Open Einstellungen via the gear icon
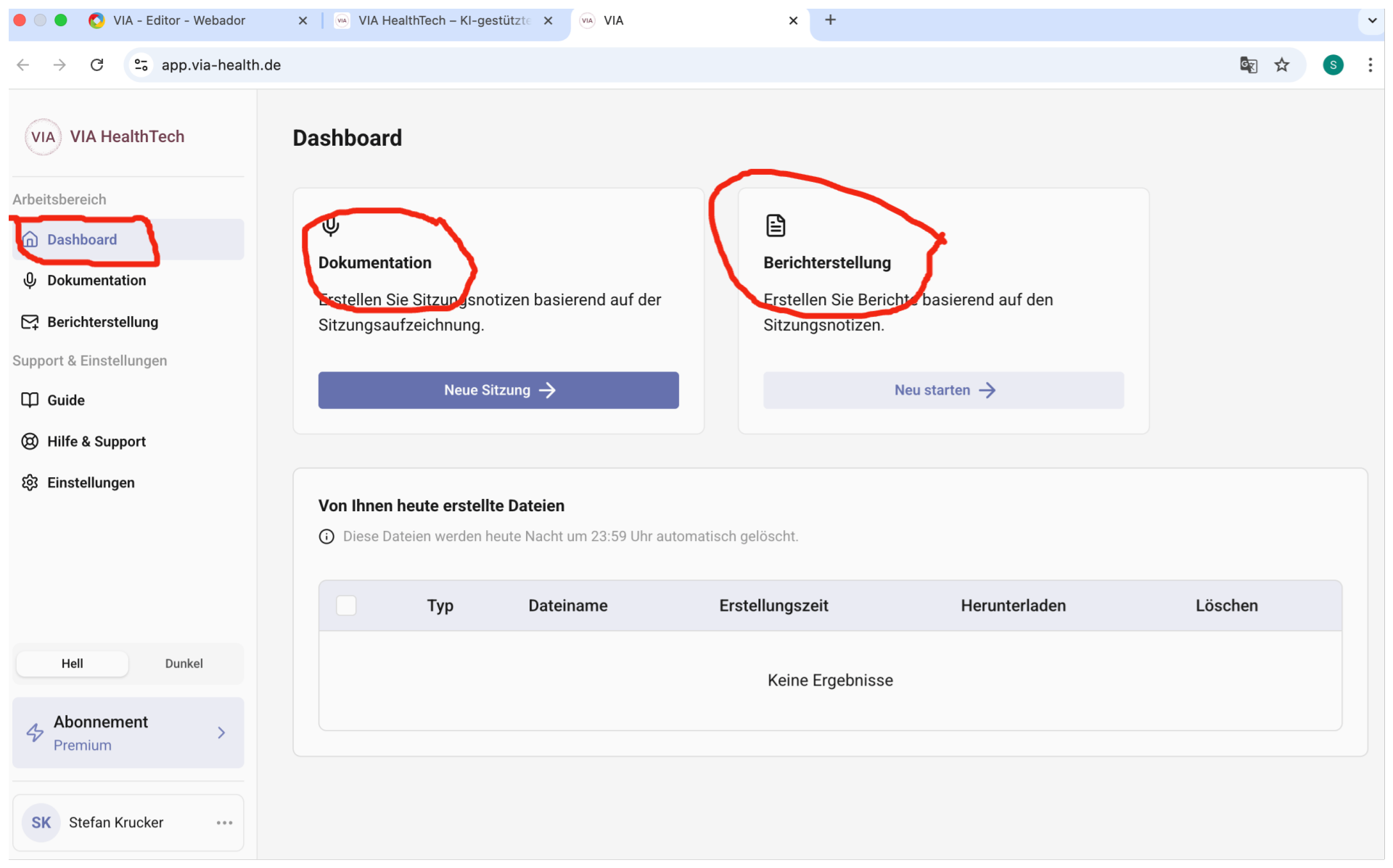 click(x=30, y=483)
